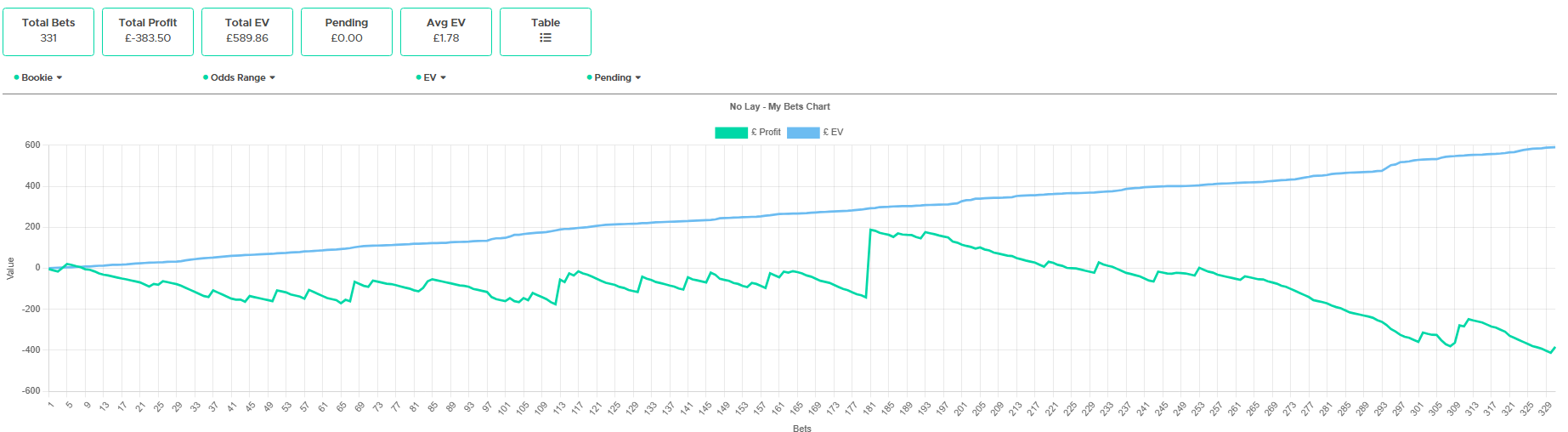Click the green dot beside EV filter

[x=419, y=77]
